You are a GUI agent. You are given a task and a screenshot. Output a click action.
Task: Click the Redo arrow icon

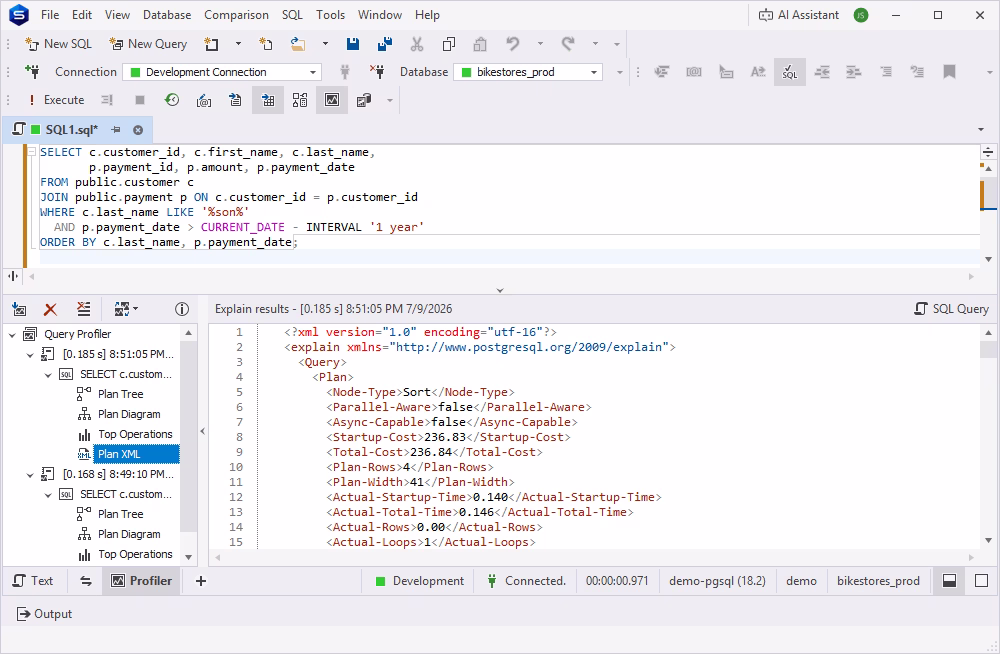pyautogui.click(x=568, y=43)
